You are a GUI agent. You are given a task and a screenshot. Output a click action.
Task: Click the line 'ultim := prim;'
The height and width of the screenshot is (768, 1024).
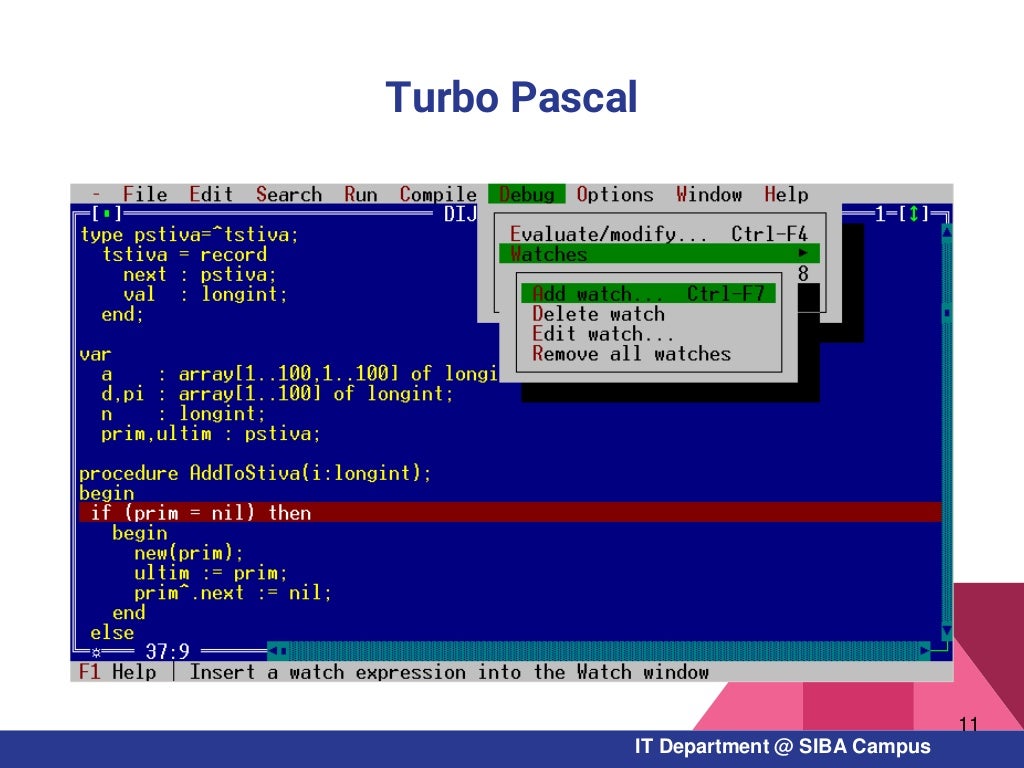(210, 573)
